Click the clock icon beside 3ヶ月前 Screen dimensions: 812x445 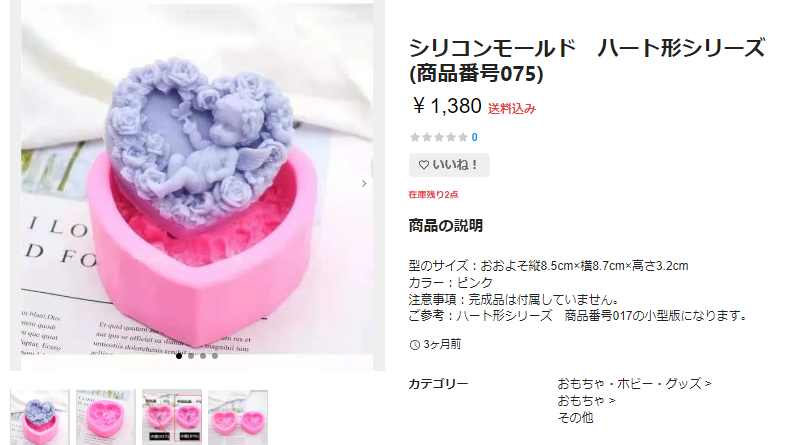click(414, 345)
